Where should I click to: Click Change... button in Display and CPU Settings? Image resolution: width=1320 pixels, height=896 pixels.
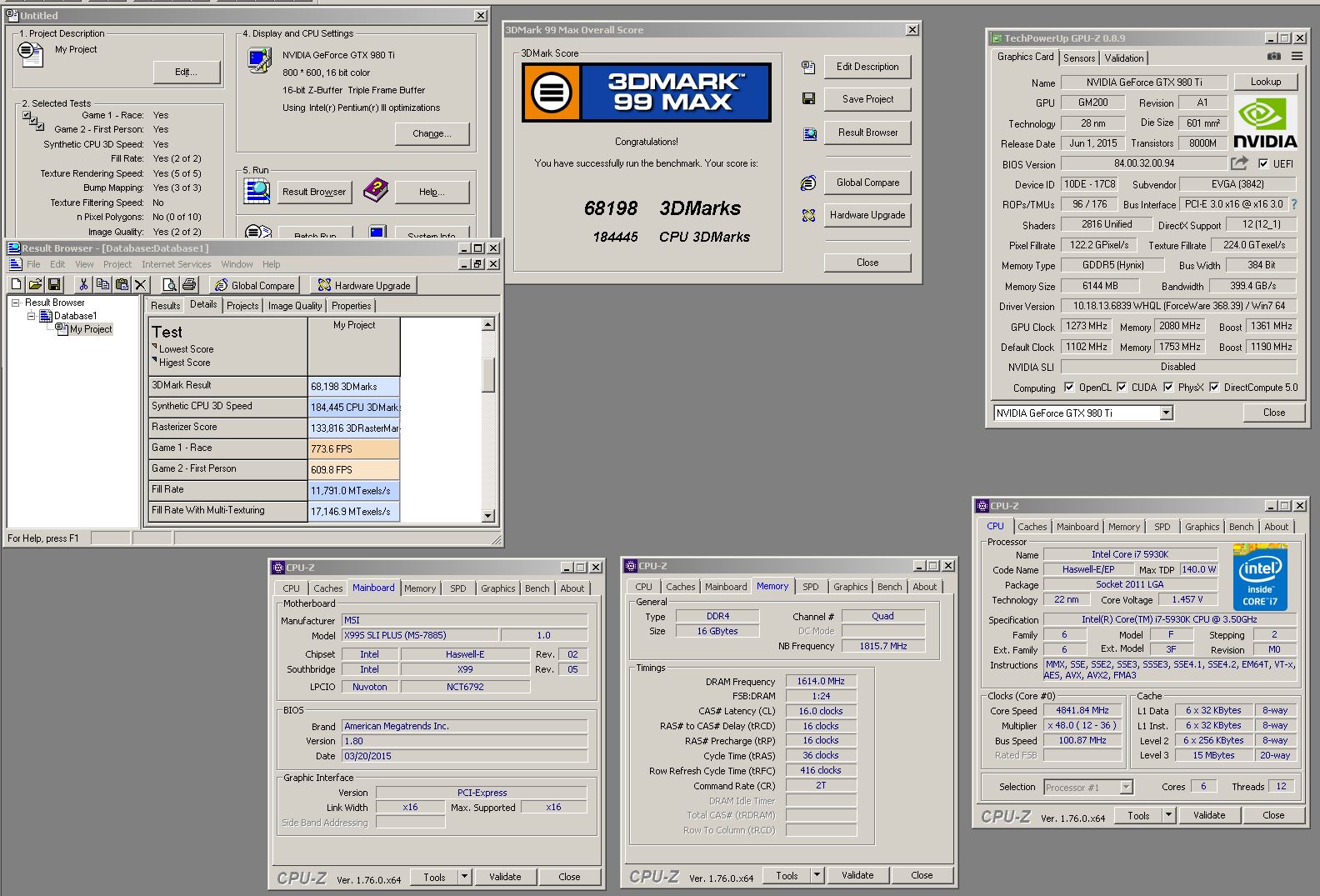[x=432, y=133]
